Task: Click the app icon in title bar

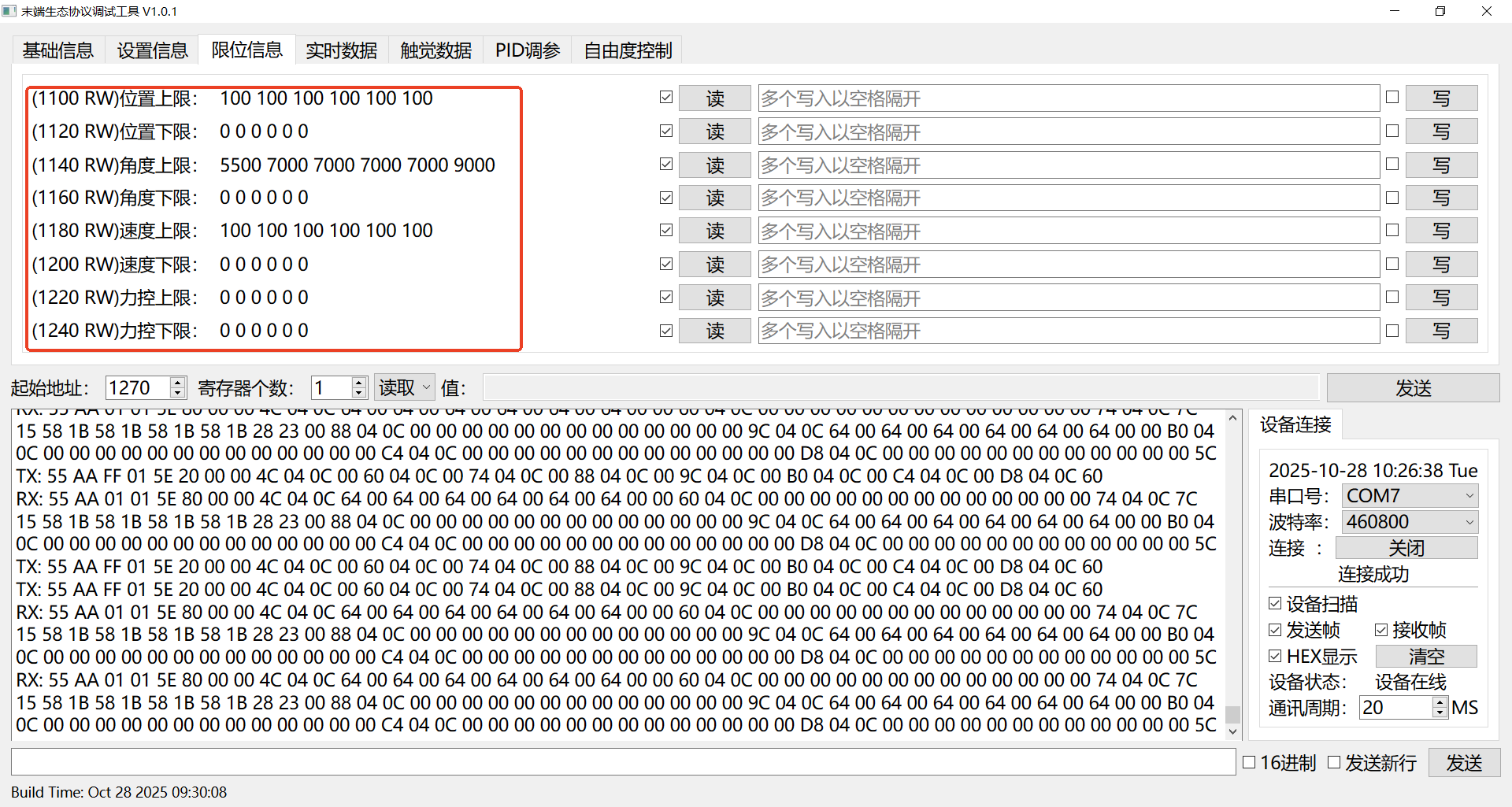Action: coord(9,11)
